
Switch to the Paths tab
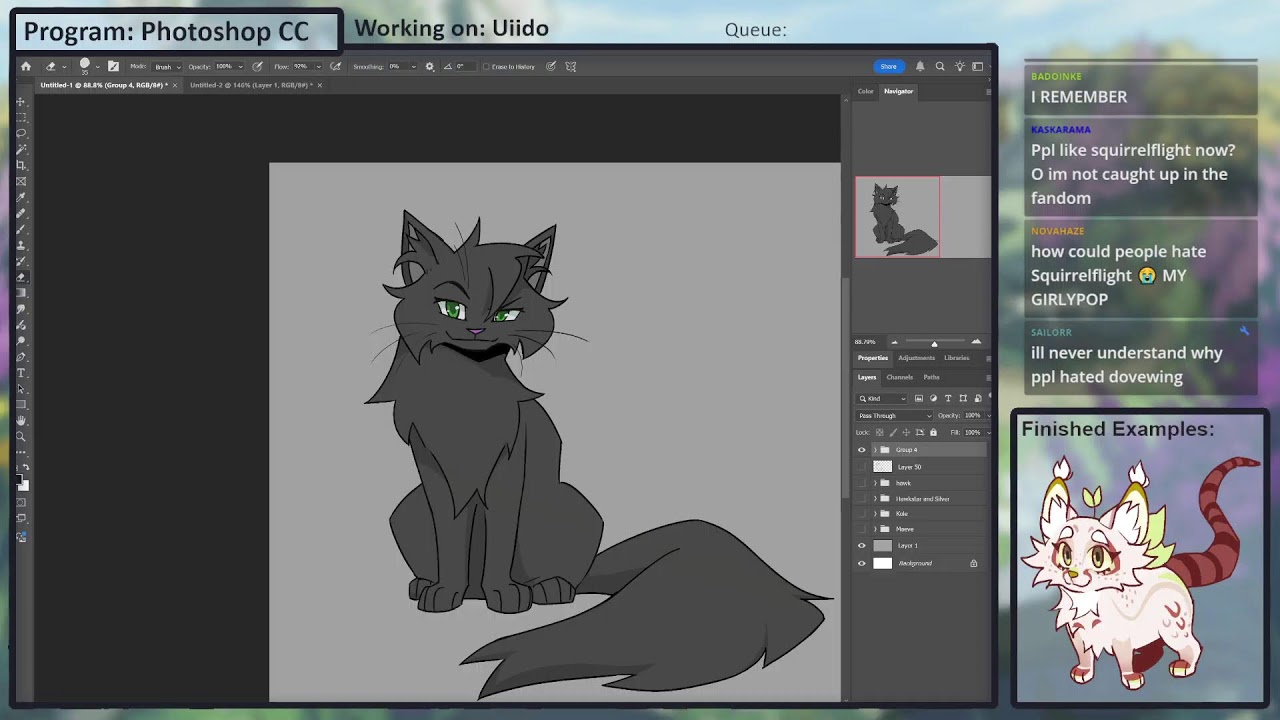point(931,377)
